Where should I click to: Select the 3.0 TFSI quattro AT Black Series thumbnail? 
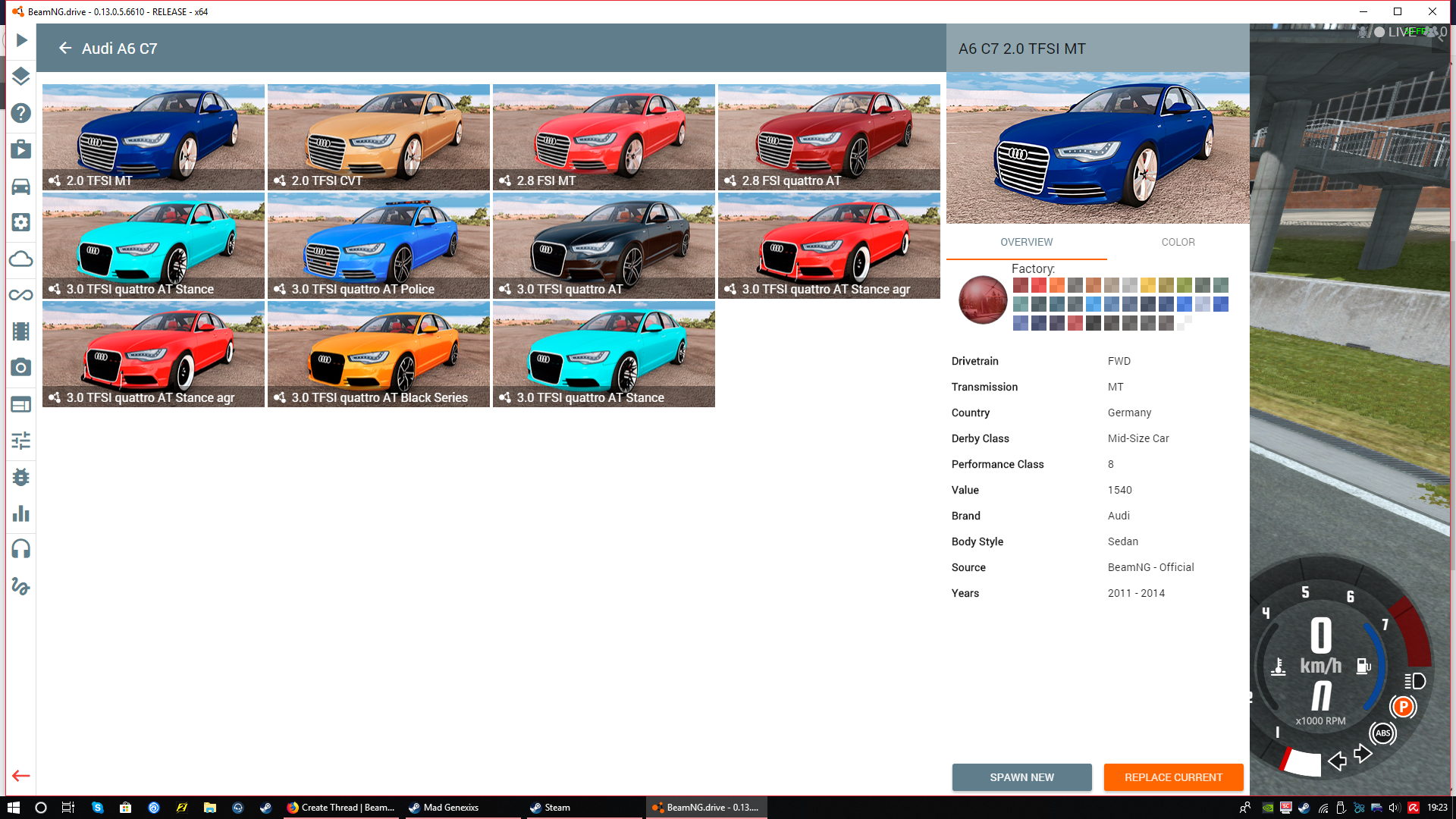pos(378,354)
